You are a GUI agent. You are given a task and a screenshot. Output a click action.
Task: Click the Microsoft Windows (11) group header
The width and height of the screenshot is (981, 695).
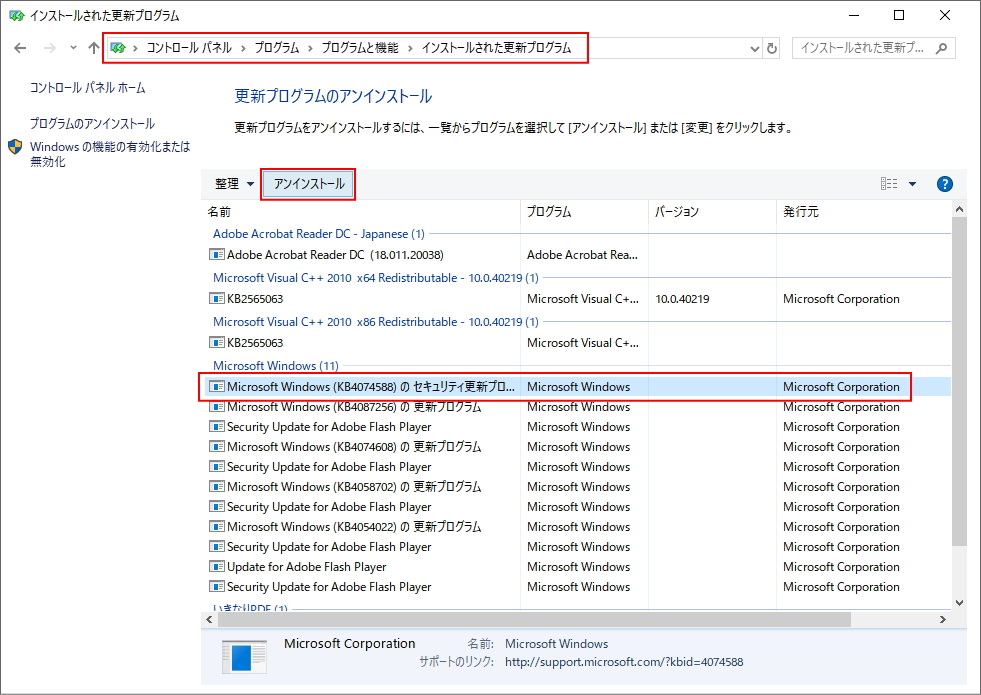point(275,366)
